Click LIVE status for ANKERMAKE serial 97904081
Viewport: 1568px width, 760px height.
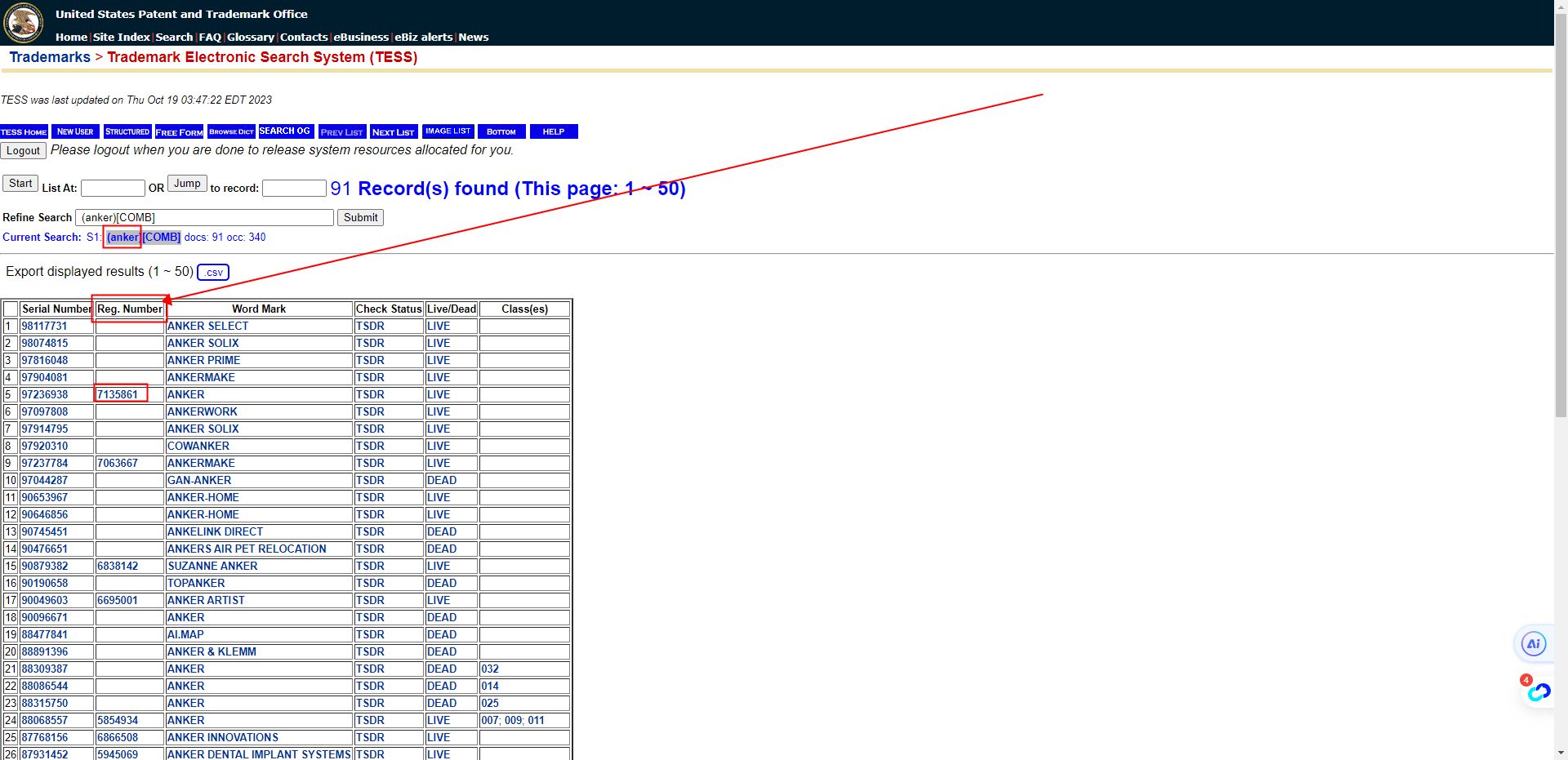coord(439,378)
